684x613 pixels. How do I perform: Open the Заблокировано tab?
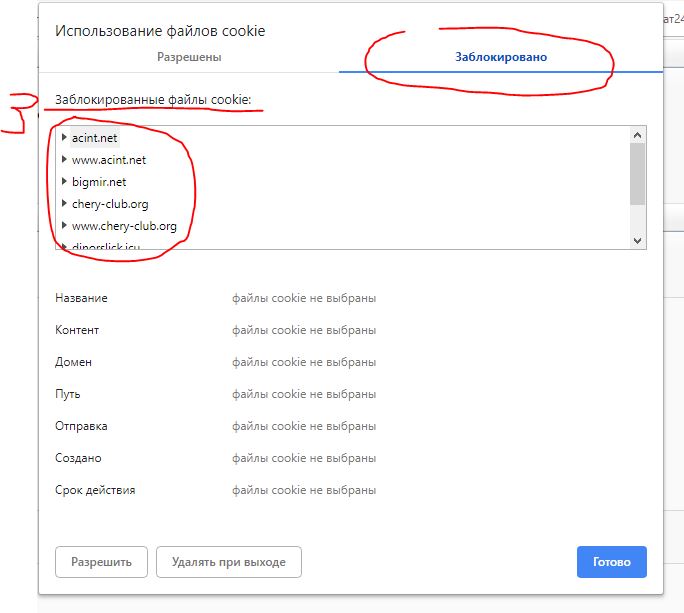click(x=501, y=57)
